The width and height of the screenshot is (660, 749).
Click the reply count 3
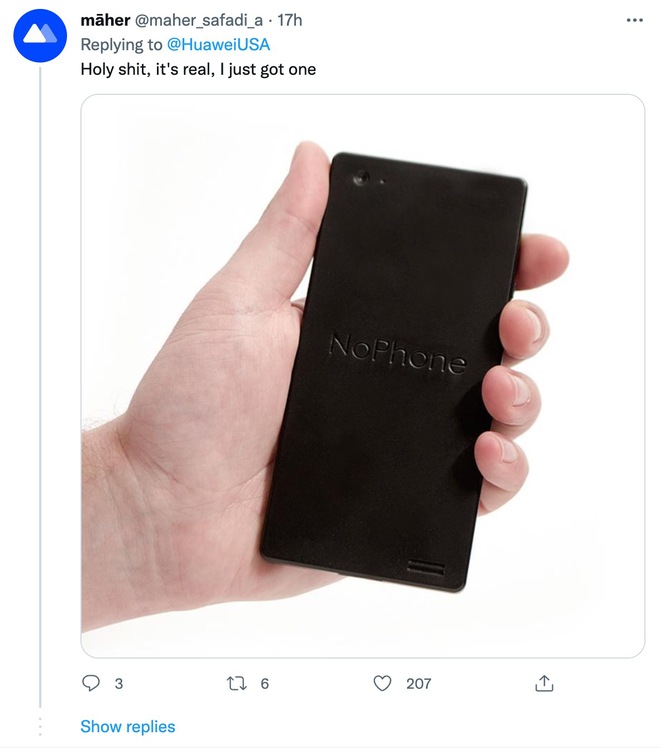click(x=118, y=684)
